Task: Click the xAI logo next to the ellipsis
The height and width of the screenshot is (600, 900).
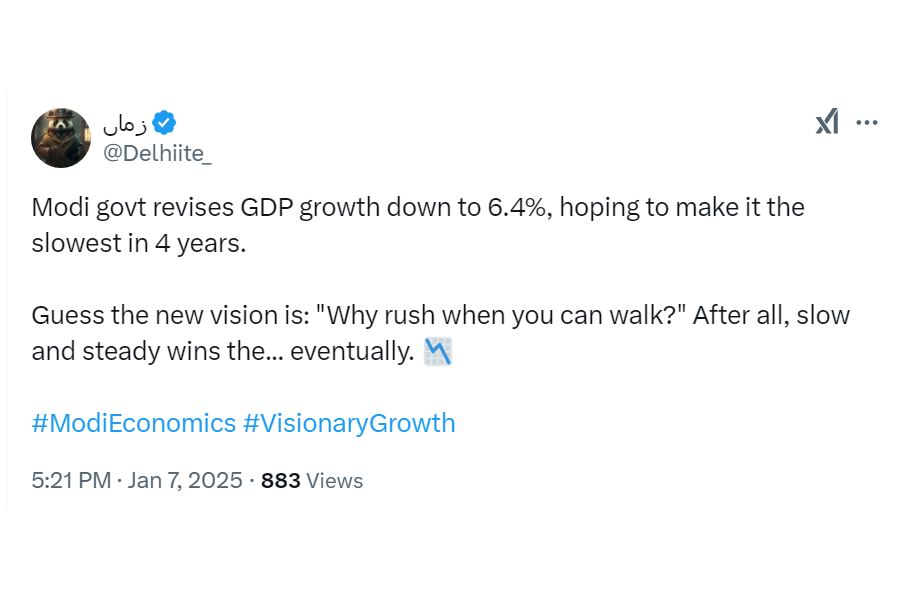Action: coord(827,122)
